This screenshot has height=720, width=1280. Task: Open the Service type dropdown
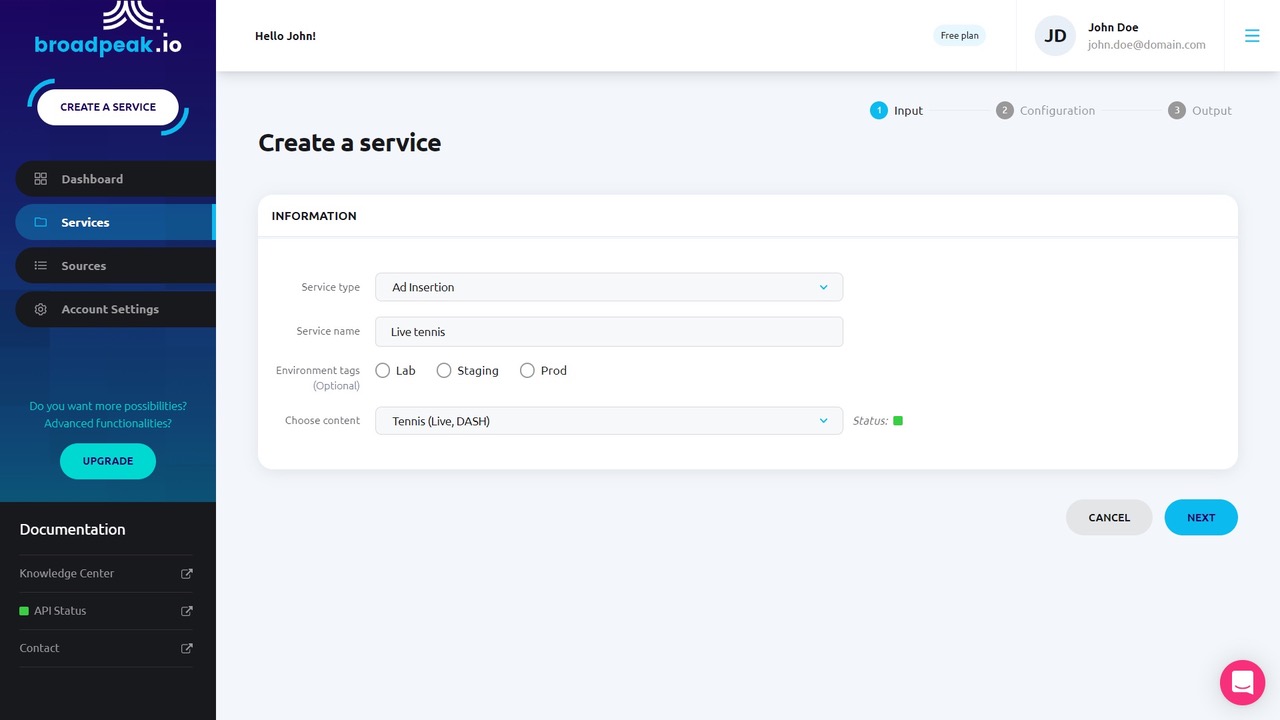[x=609, y=287]
